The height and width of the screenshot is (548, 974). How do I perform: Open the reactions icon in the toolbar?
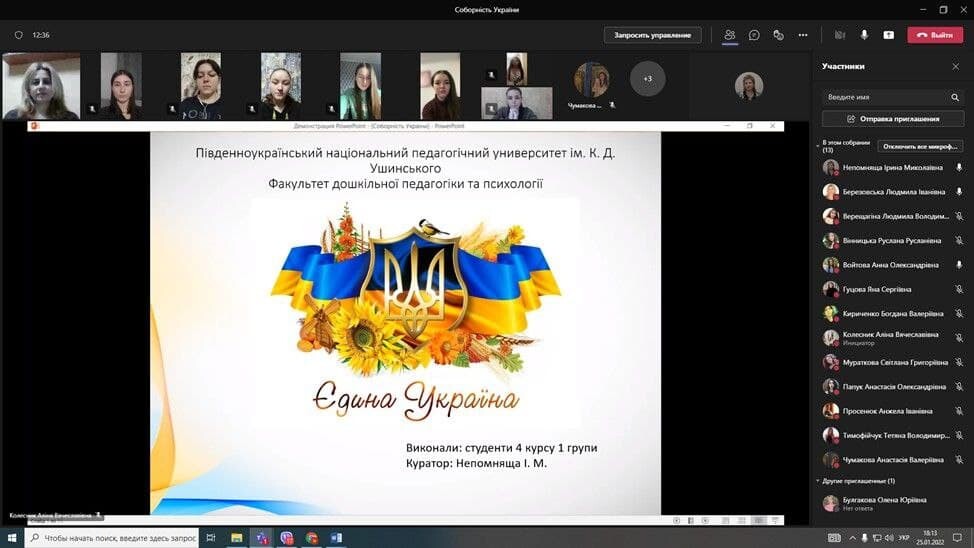(778, 35)
